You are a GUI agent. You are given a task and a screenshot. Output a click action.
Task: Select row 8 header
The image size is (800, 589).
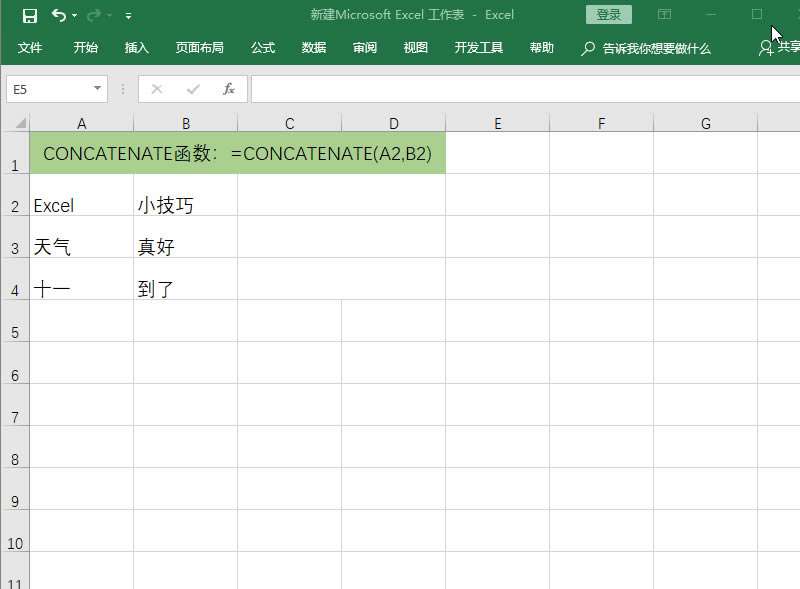tap(15, 447)
